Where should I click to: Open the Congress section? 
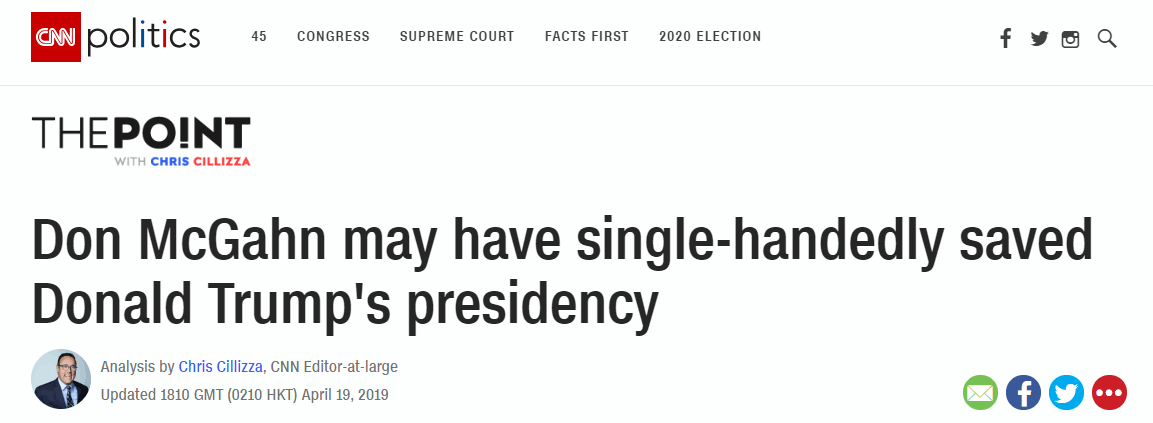333,37
